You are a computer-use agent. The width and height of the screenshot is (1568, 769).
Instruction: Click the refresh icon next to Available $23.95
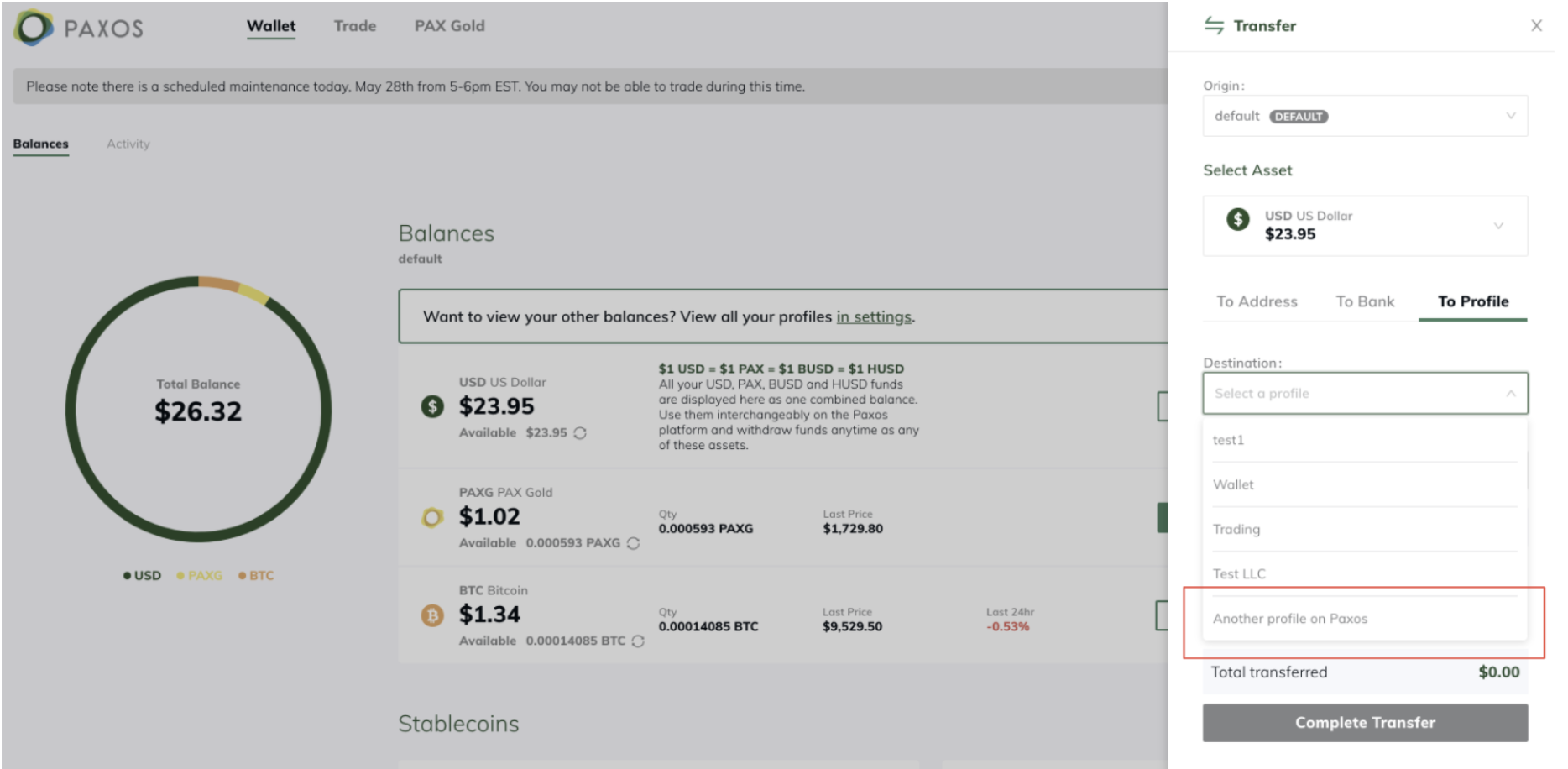coord(582,433)
